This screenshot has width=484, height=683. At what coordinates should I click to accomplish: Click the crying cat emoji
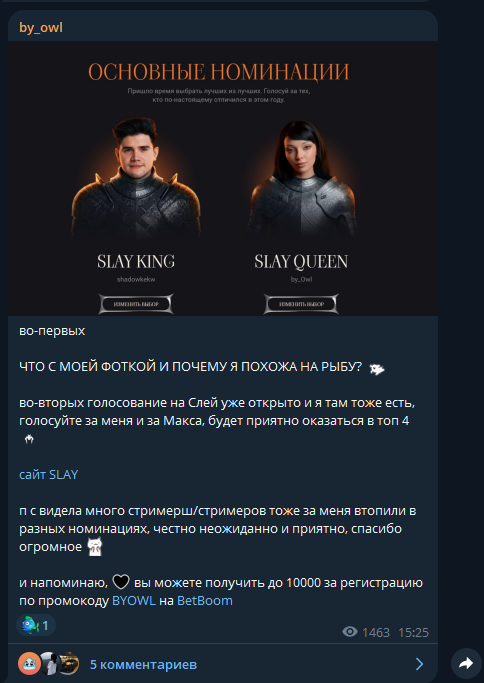(x=95, y=546)
